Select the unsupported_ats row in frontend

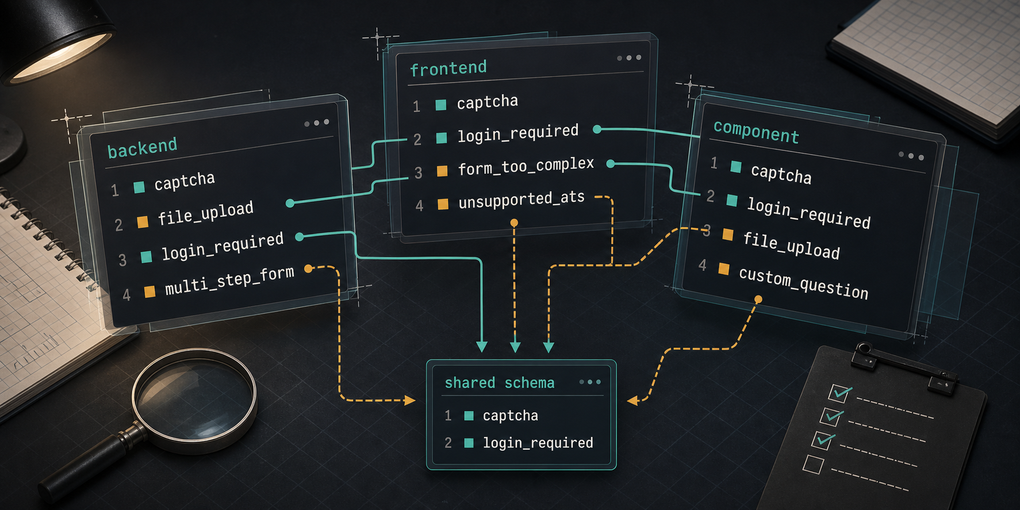(x=499, y=202)
